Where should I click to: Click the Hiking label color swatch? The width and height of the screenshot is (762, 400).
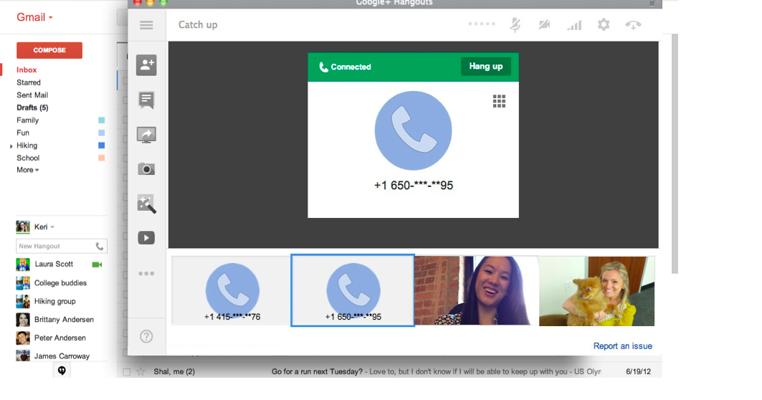[102, 145]
